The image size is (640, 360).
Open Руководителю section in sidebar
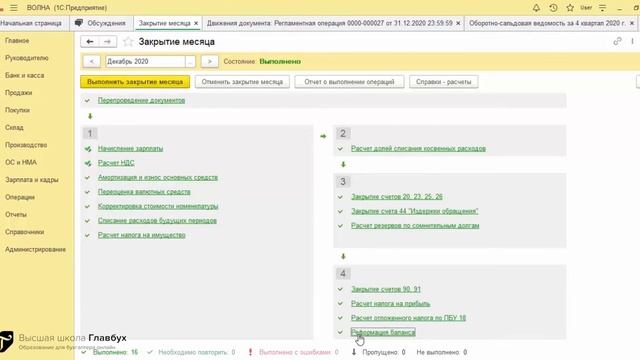click(x=27, y=58)
